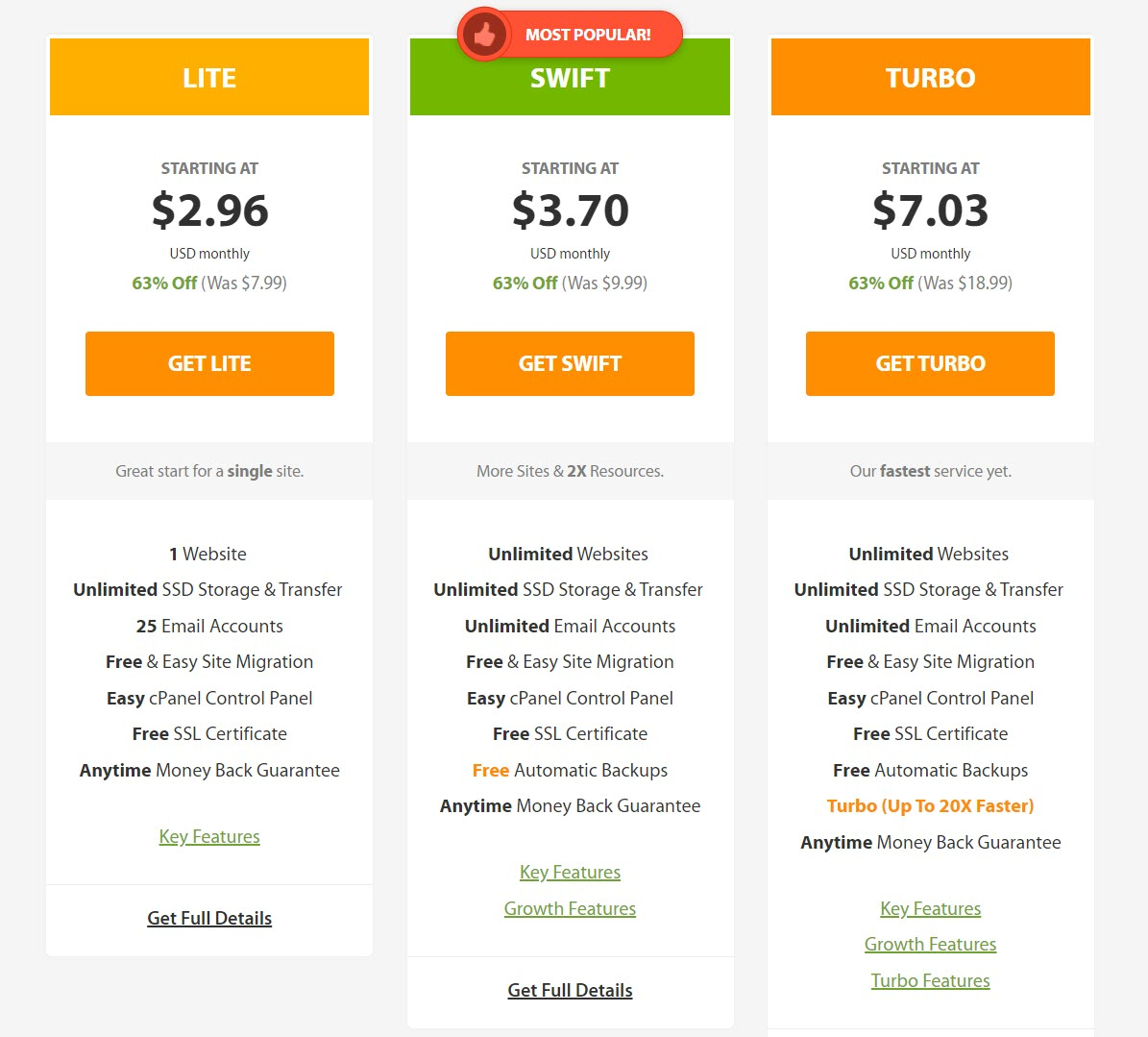Image resolution: width=1148 pixels, height=1037 pixels.
Task: Click the $7.03 Turbo price
Action: [930, 210]
